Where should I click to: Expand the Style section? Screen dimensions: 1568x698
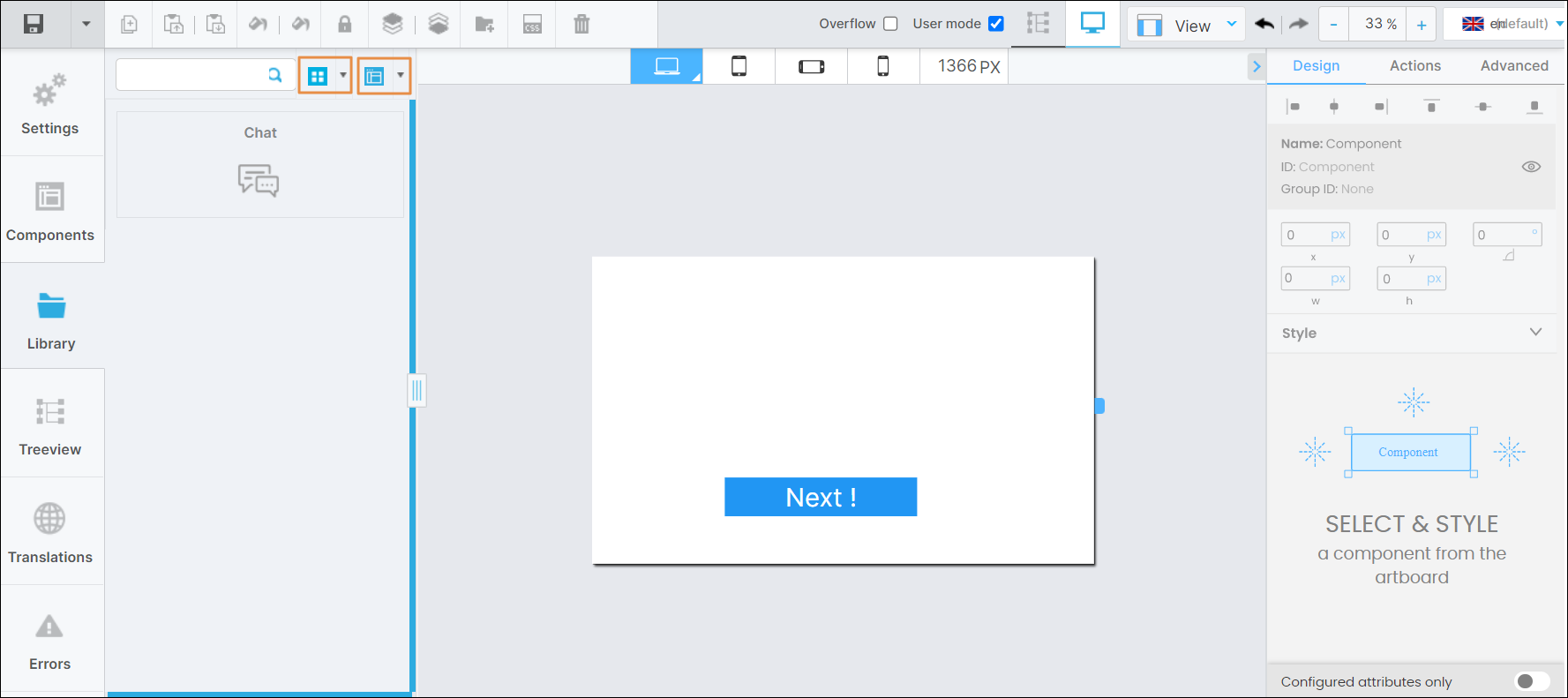pos(1535,333)
